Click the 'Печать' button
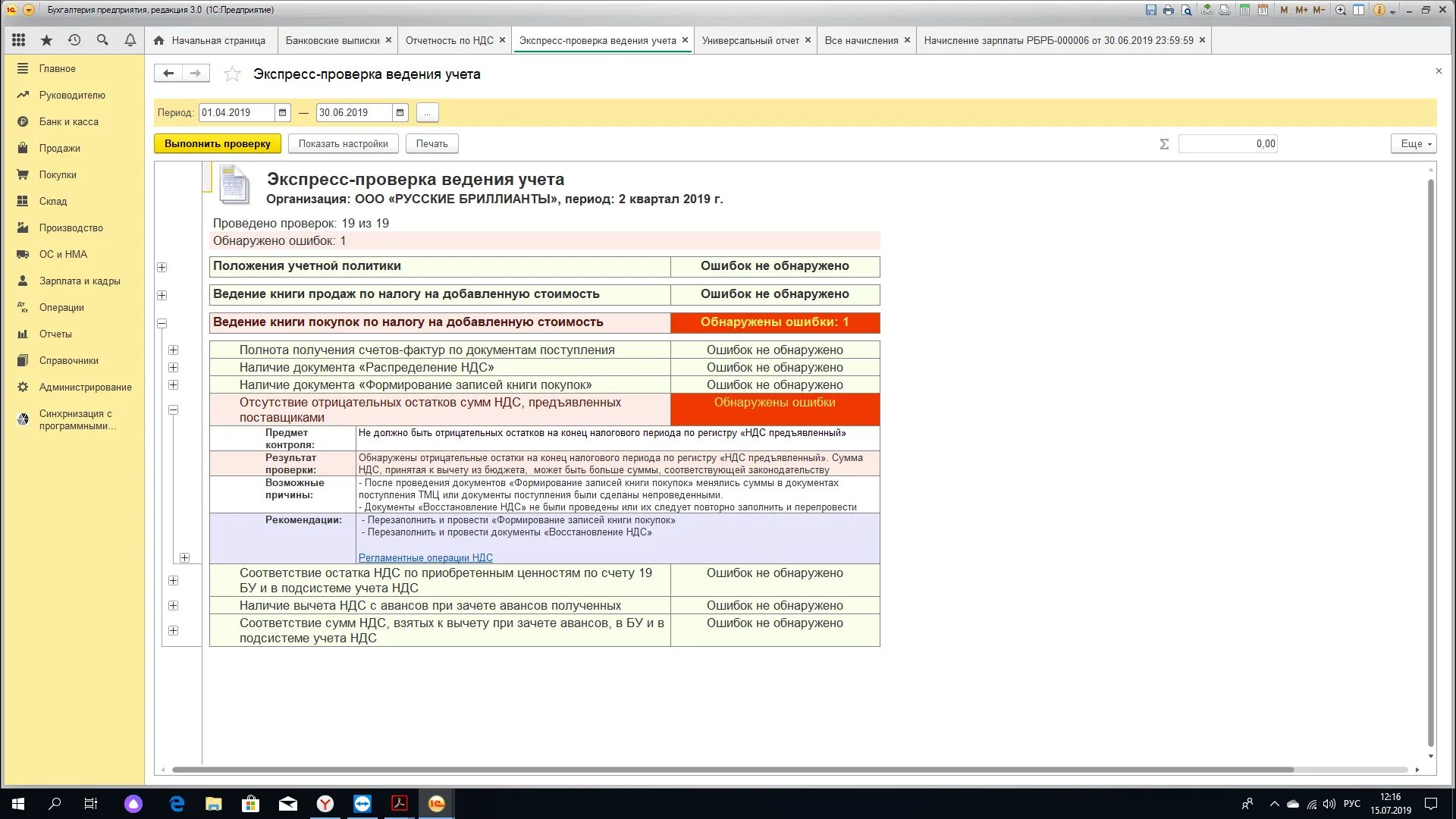The height and width of the screenshot is (819, 1456). [x=431, y=143]
